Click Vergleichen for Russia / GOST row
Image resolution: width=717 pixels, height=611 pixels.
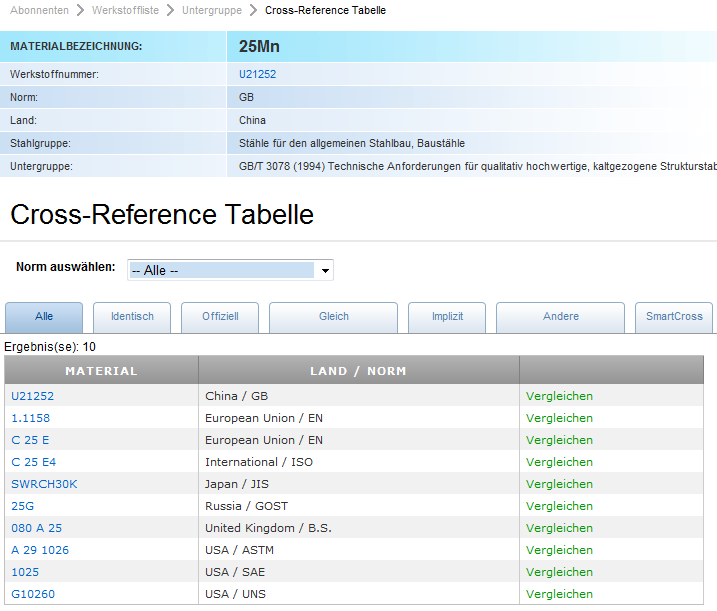pos(559,506)
